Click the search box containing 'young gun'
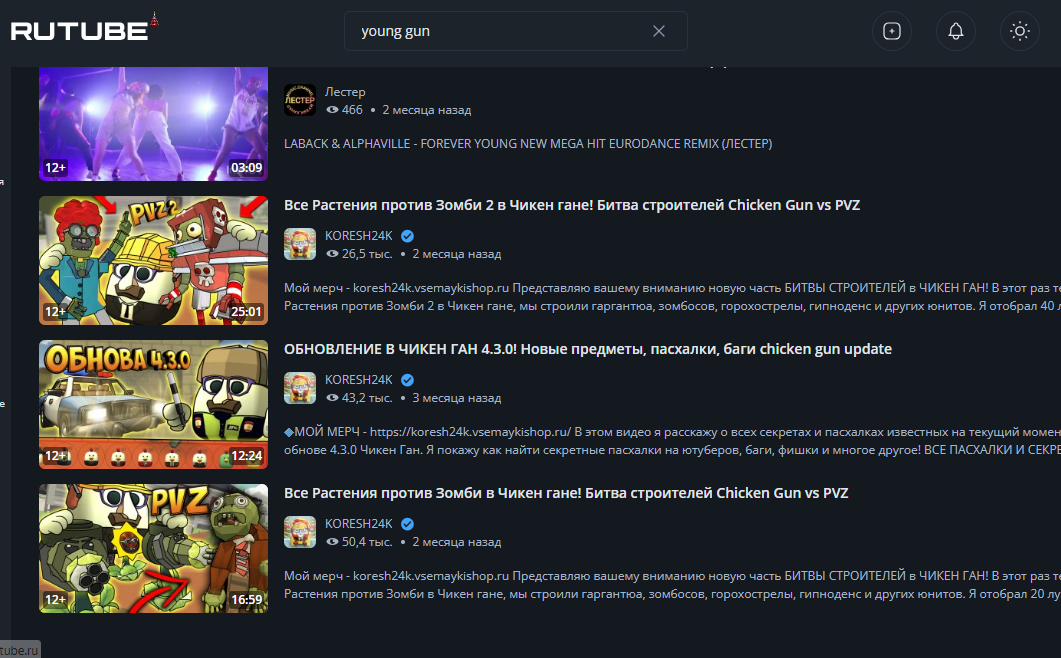This screenshot has height=658, width=1061. pos(516,31)
